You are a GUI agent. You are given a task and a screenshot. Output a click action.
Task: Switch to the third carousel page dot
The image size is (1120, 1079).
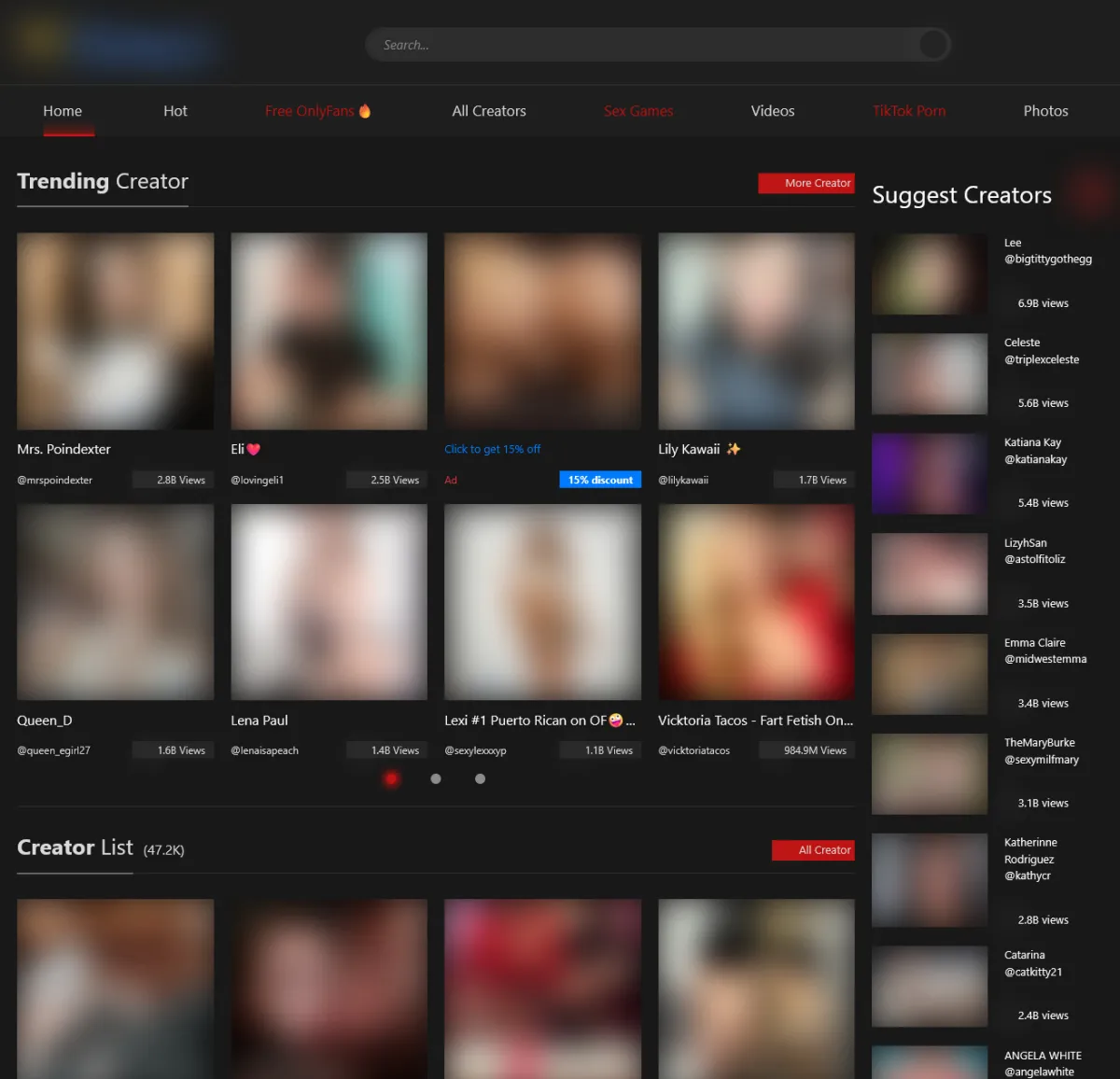tap(480, 778)
